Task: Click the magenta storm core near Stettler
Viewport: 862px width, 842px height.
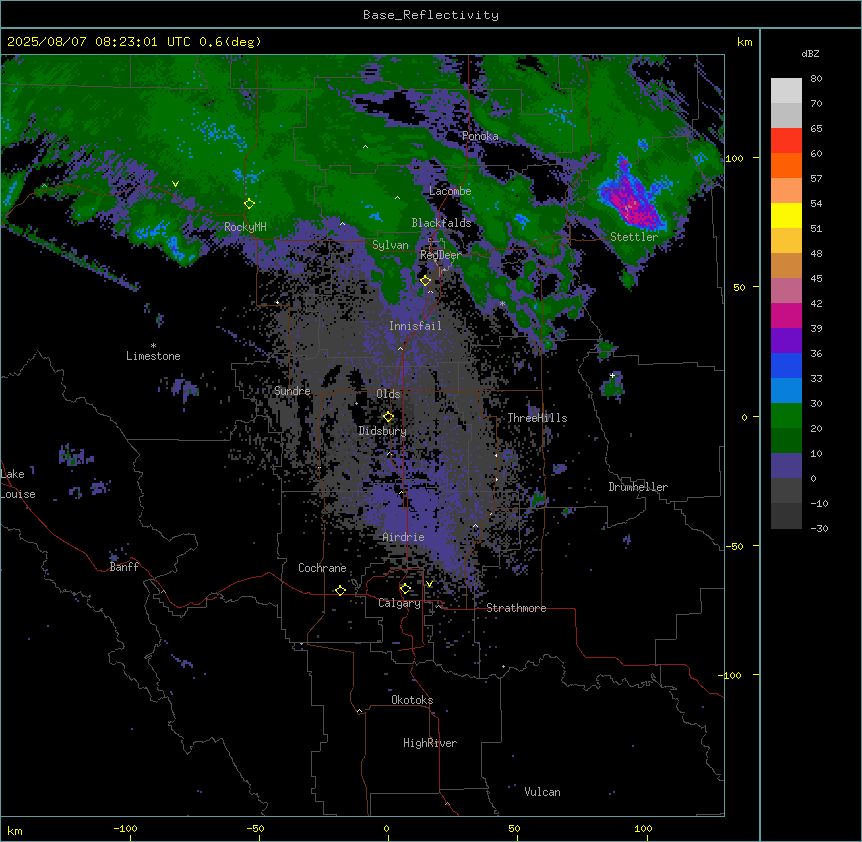Action: (631, 201)
